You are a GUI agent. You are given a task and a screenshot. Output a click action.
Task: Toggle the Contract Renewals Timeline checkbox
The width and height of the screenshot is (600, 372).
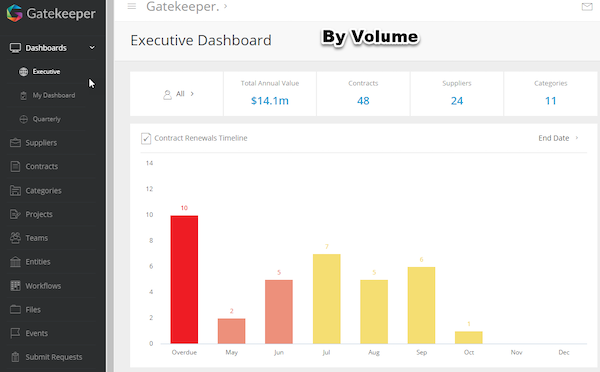pyautogui.click(x=146, y=138)
